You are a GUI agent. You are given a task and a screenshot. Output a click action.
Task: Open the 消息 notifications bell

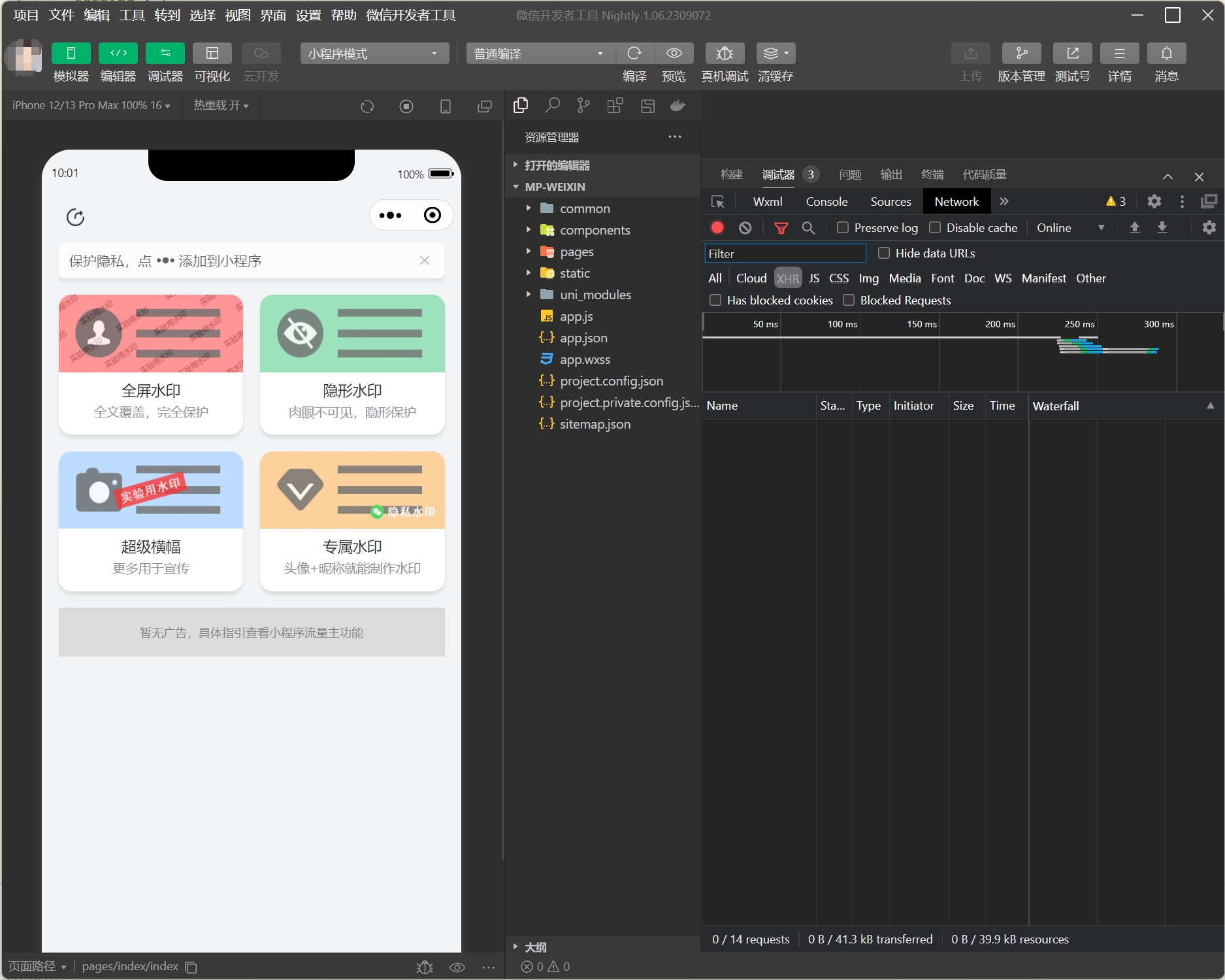click(1167, 53)
